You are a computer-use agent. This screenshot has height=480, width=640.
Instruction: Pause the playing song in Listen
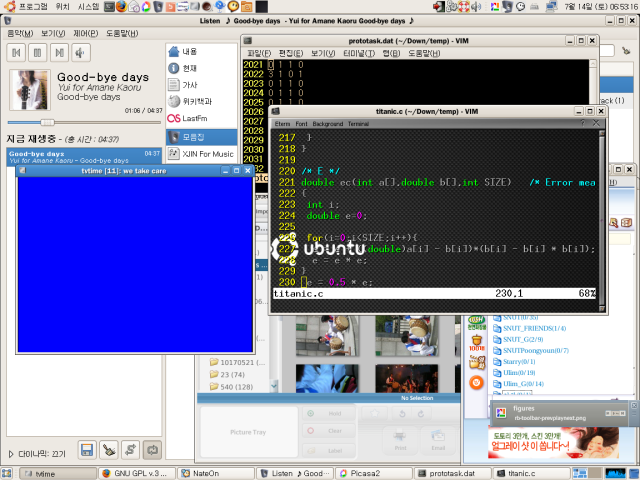(x=38, y=53)
